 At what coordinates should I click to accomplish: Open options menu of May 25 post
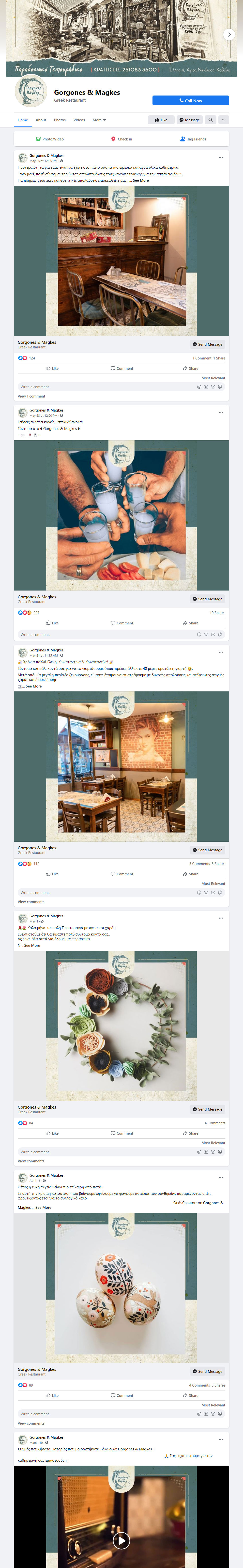(x=220, y=158)
